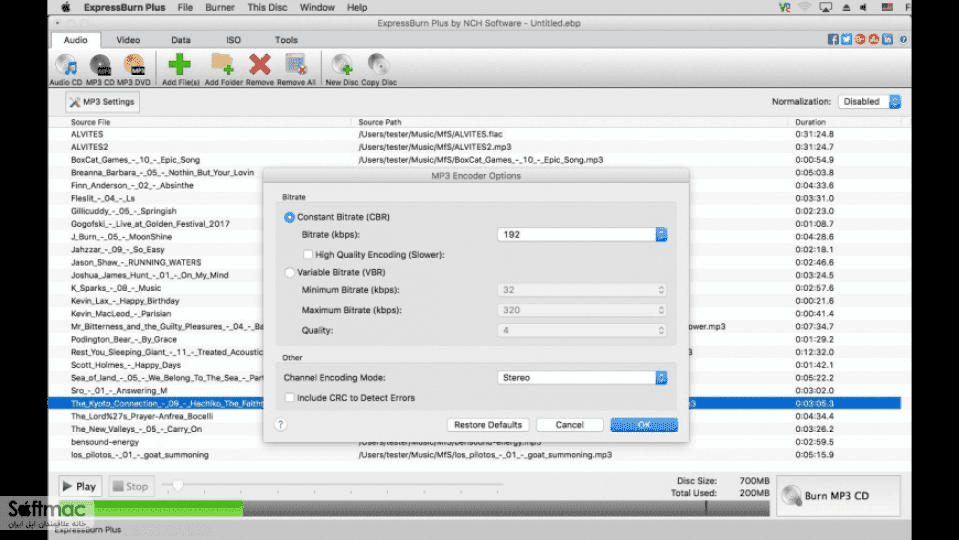Click the playback position slider handle

(178, 486)
